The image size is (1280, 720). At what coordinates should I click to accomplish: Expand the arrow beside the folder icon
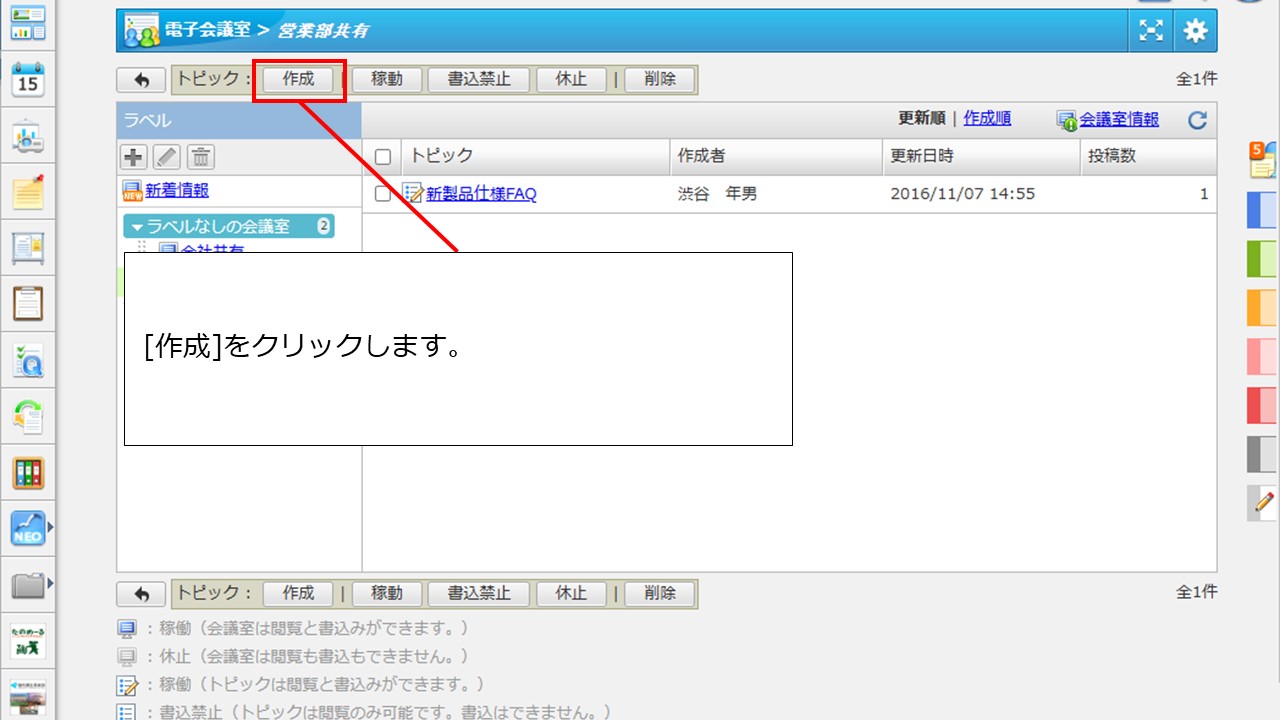pyautogui.click(x=50, y=583)
